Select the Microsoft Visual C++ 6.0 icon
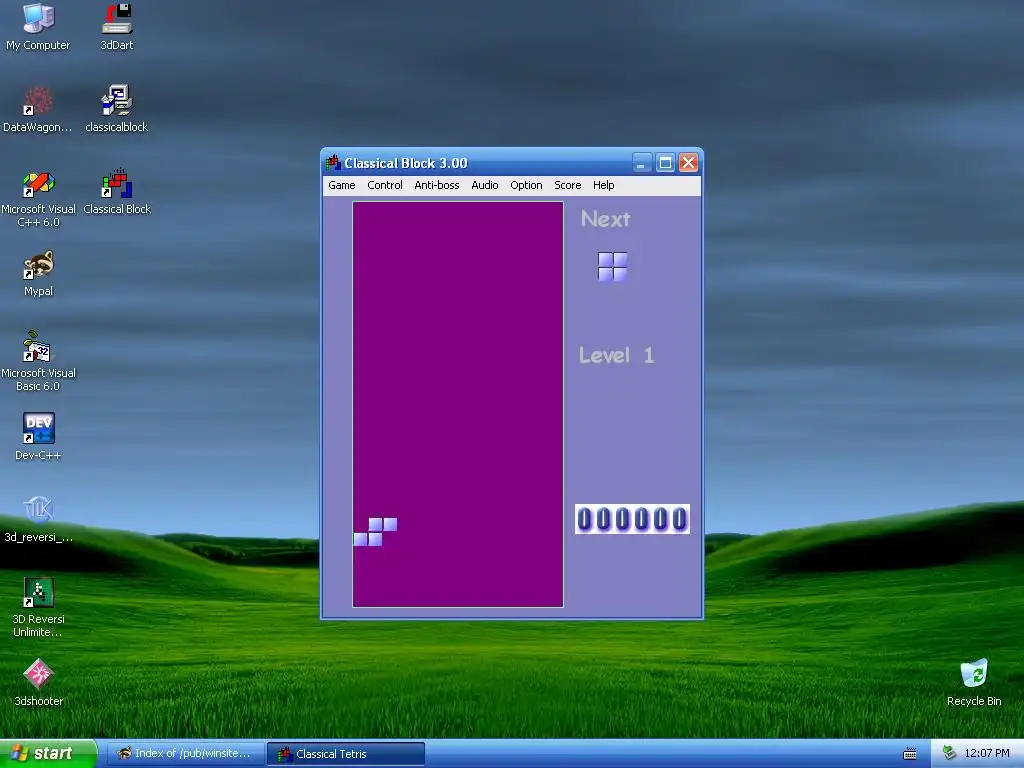This screenshot has width=1024, height=768. click(x=38, y=197)
